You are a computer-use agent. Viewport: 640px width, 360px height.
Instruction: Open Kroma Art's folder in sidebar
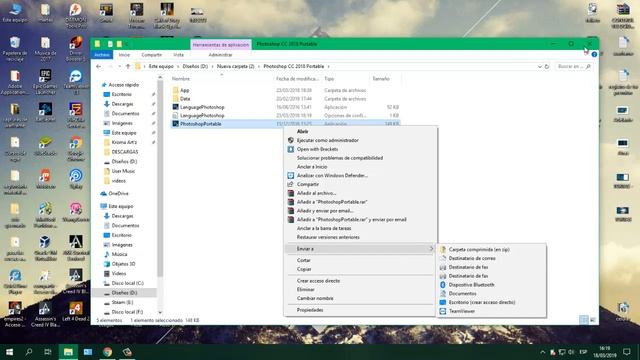124,142
